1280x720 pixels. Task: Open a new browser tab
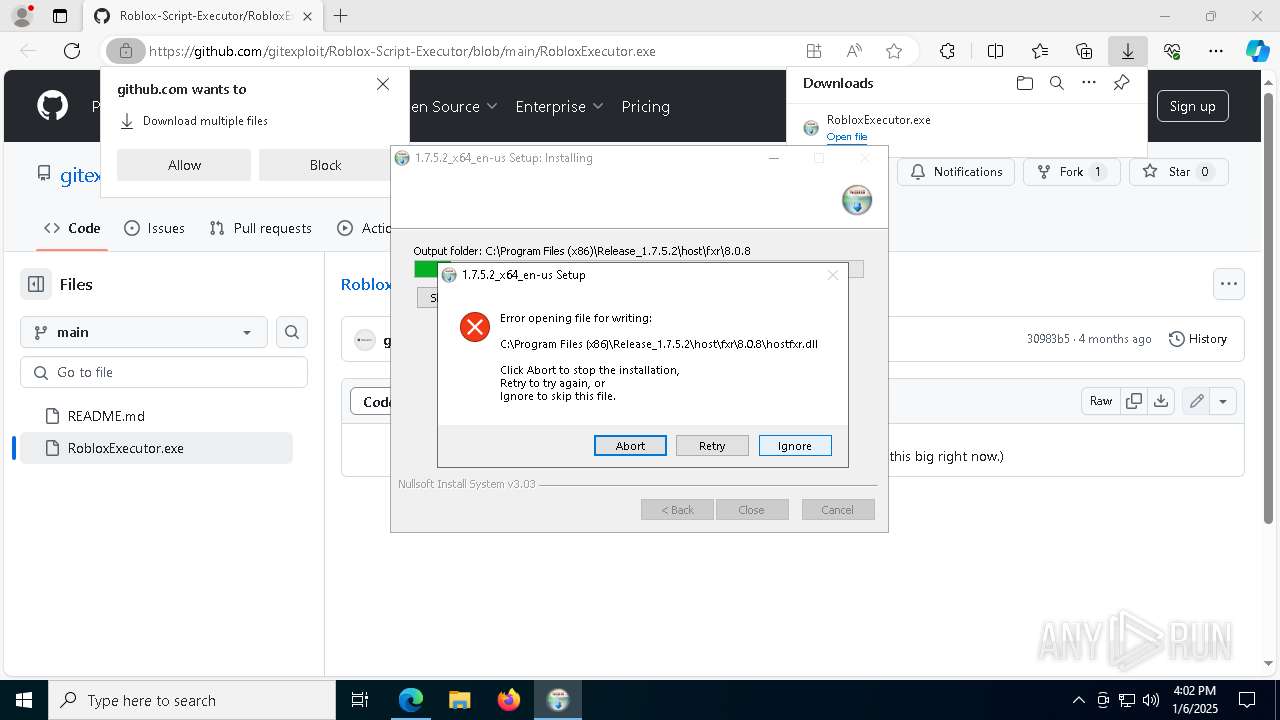tap(341, 16)
